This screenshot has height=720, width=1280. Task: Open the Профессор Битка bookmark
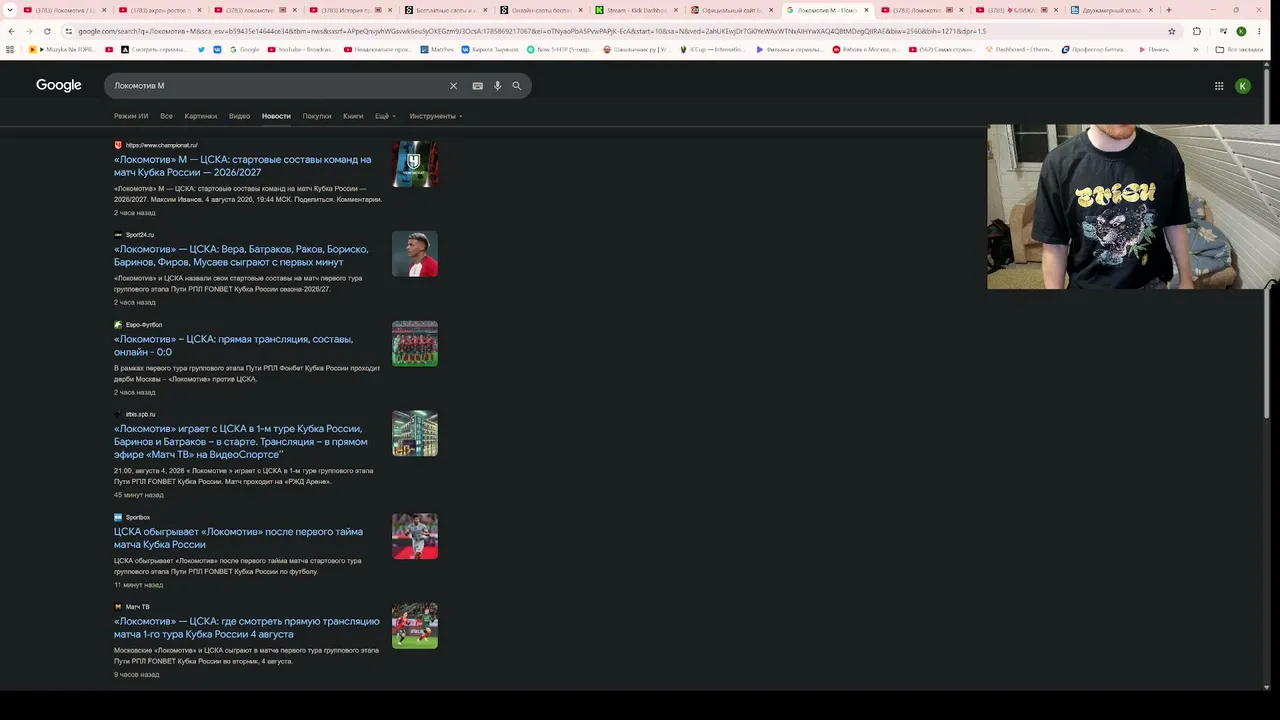1095,49
